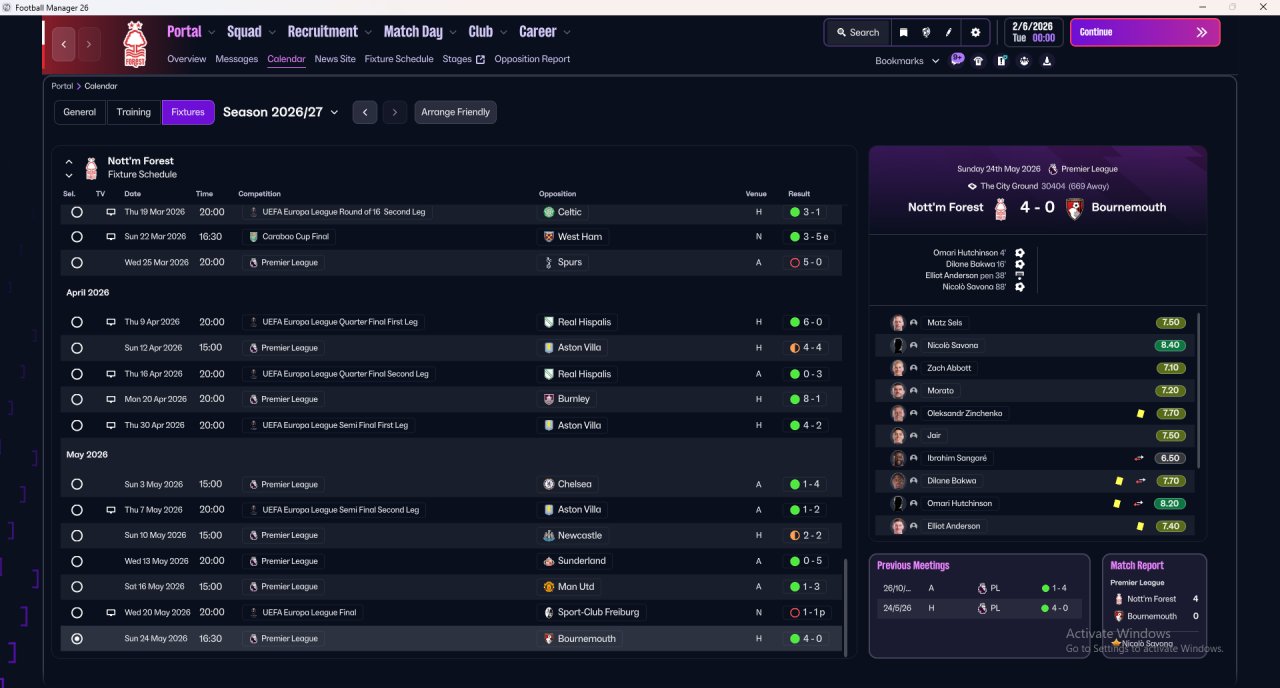Select the Man Utd fixture radio button
This screenshot has width=1280, height=688.
pos(77,587)
